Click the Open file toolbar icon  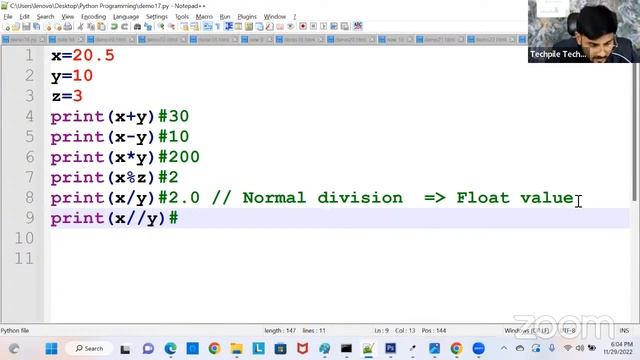click(16, 27)
